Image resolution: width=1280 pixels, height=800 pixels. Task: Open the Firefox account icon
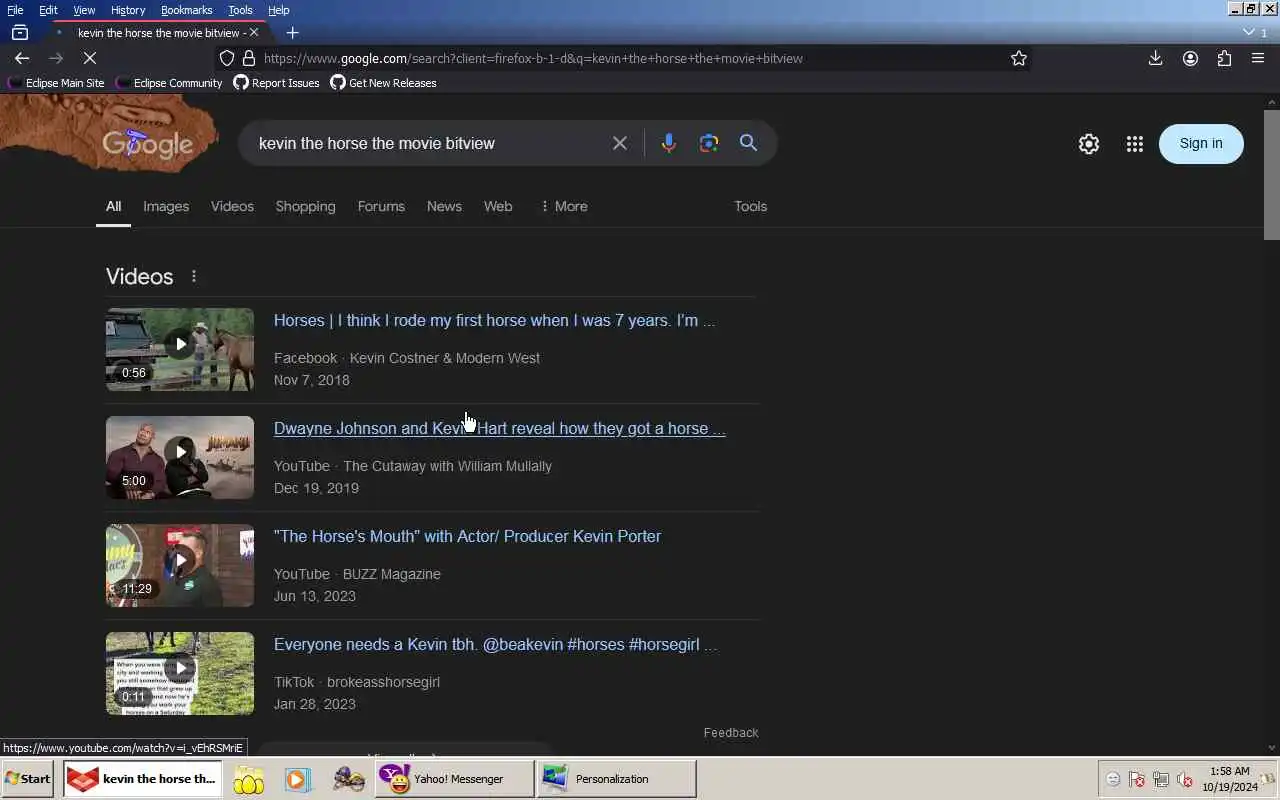pyautogui.click(x=1190, y=58)
